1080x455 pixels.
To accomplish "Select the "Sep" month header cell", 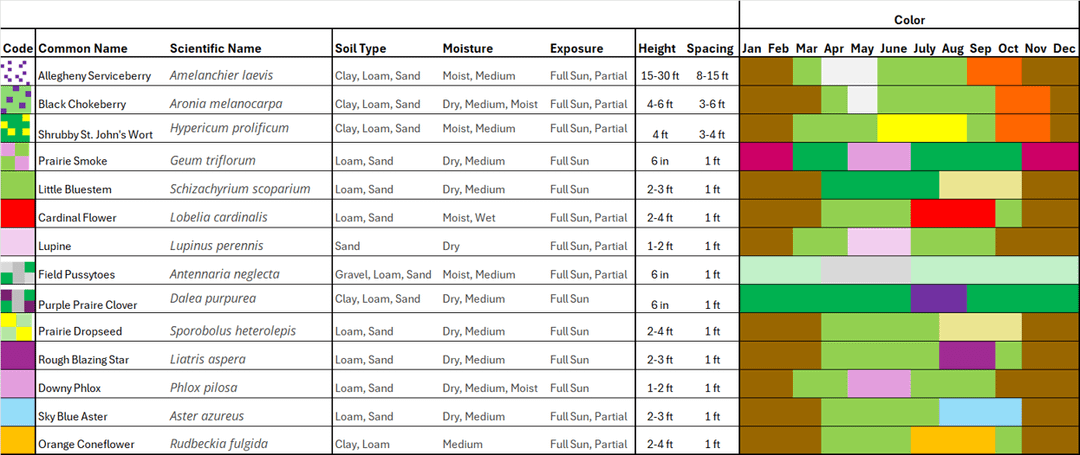I will click(x=980, y=48).
